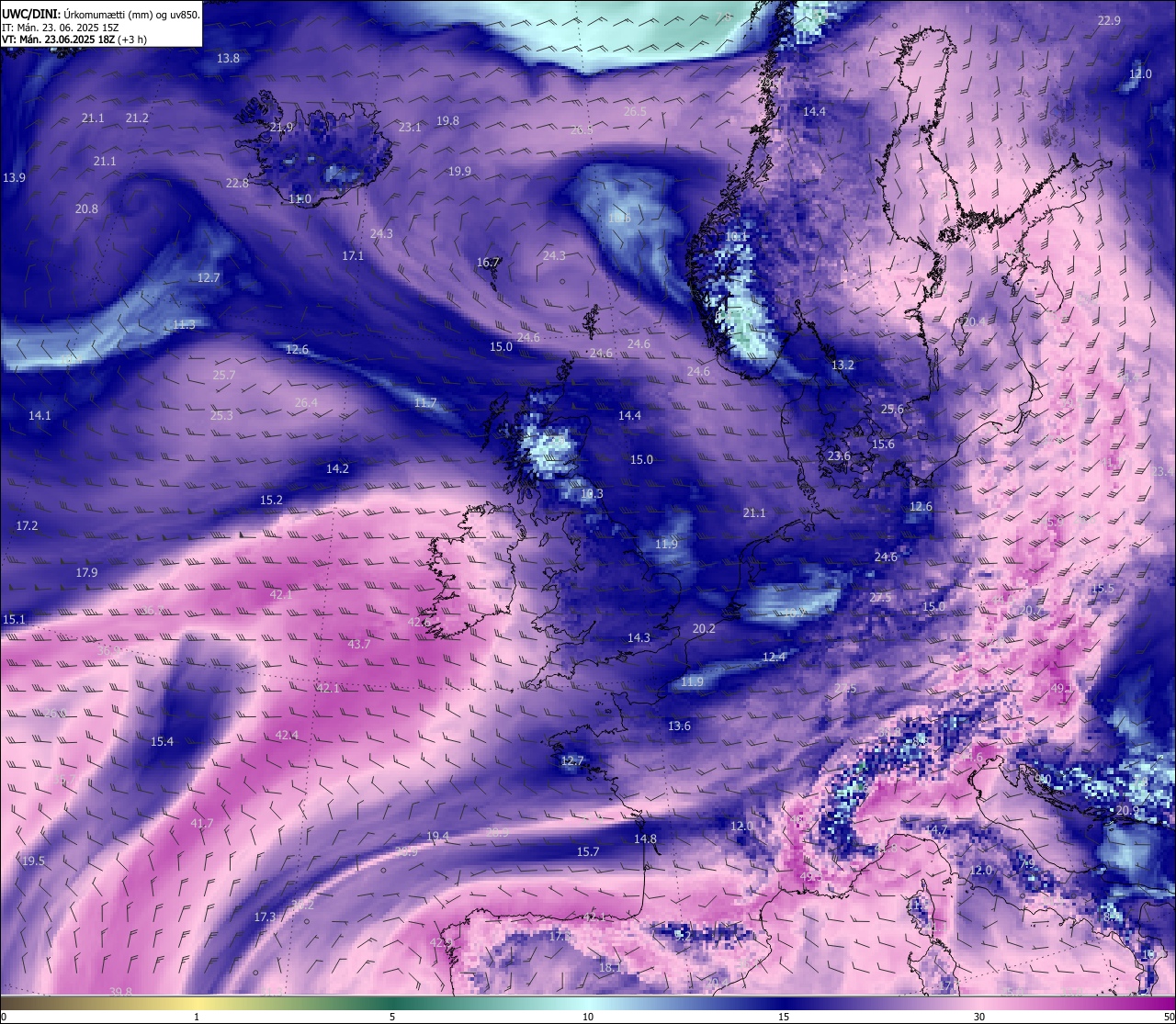Click the 23.6 value over Denmark

point(839,456)
